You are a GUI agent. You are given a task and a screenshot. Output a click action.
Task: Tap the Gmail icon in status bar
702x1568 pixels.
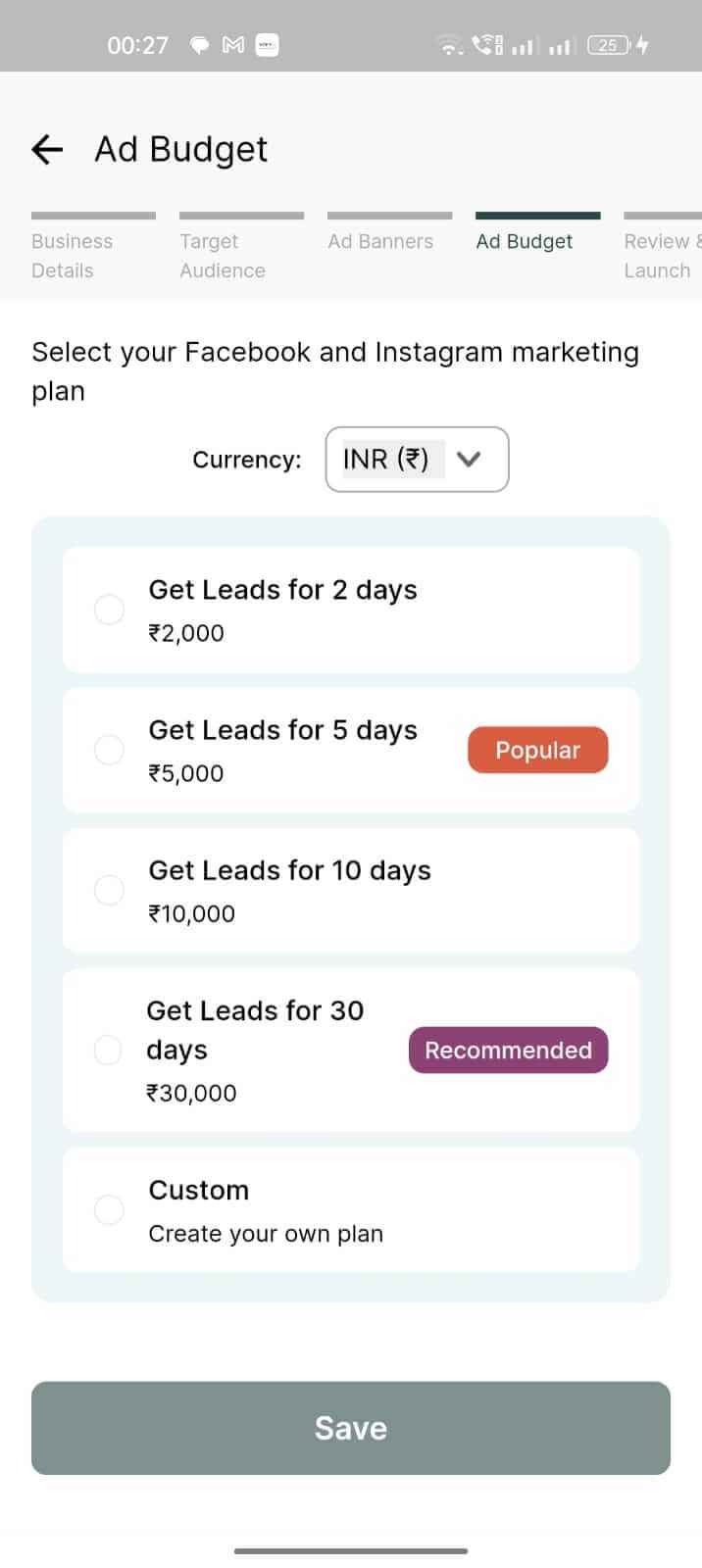pyautogui.click(x=233, y=45)
